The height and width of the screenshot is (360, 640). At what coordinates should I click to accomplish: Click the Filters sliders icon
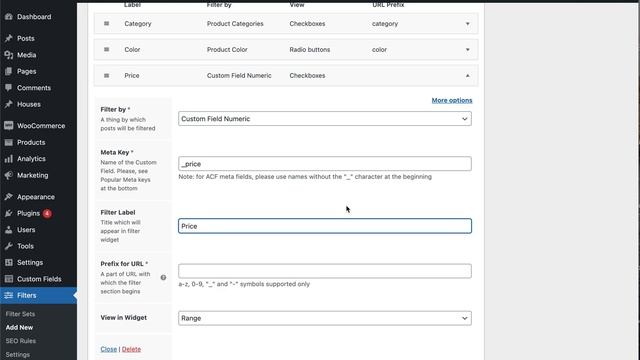pos(9,295)
